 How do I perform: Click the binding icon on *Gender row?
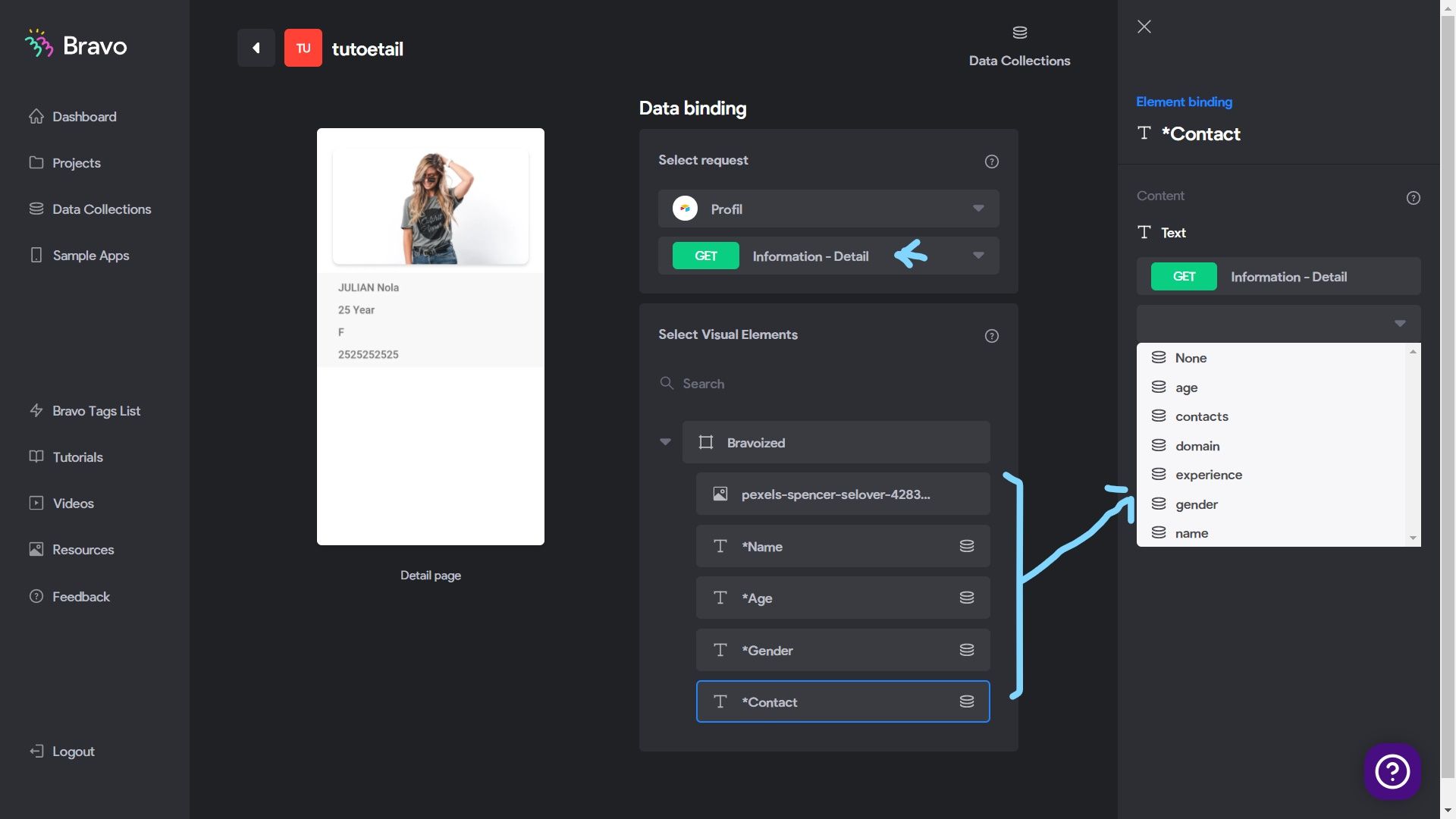[x=967, y=650]
